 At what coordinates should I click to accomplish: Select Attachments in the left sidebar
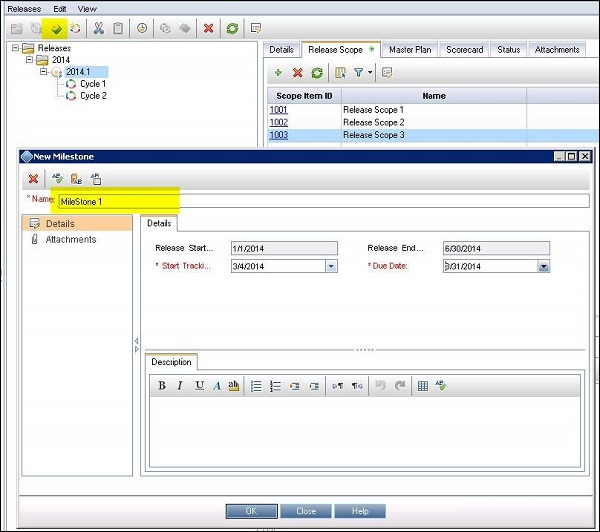pyautogui.click(x=70, y=240)
